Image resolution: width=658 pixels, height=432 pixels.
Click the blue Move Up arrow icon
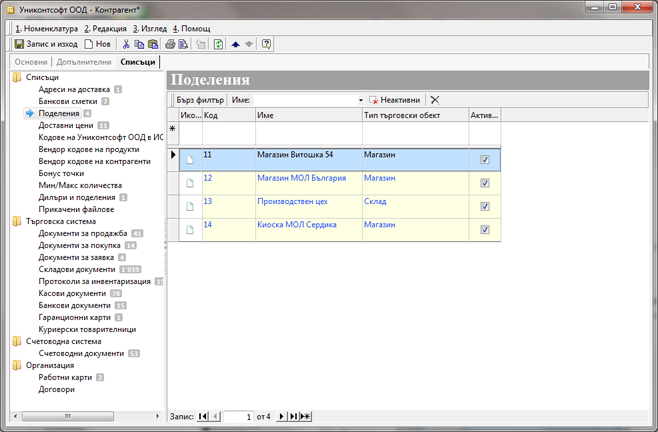click(235, 44)
